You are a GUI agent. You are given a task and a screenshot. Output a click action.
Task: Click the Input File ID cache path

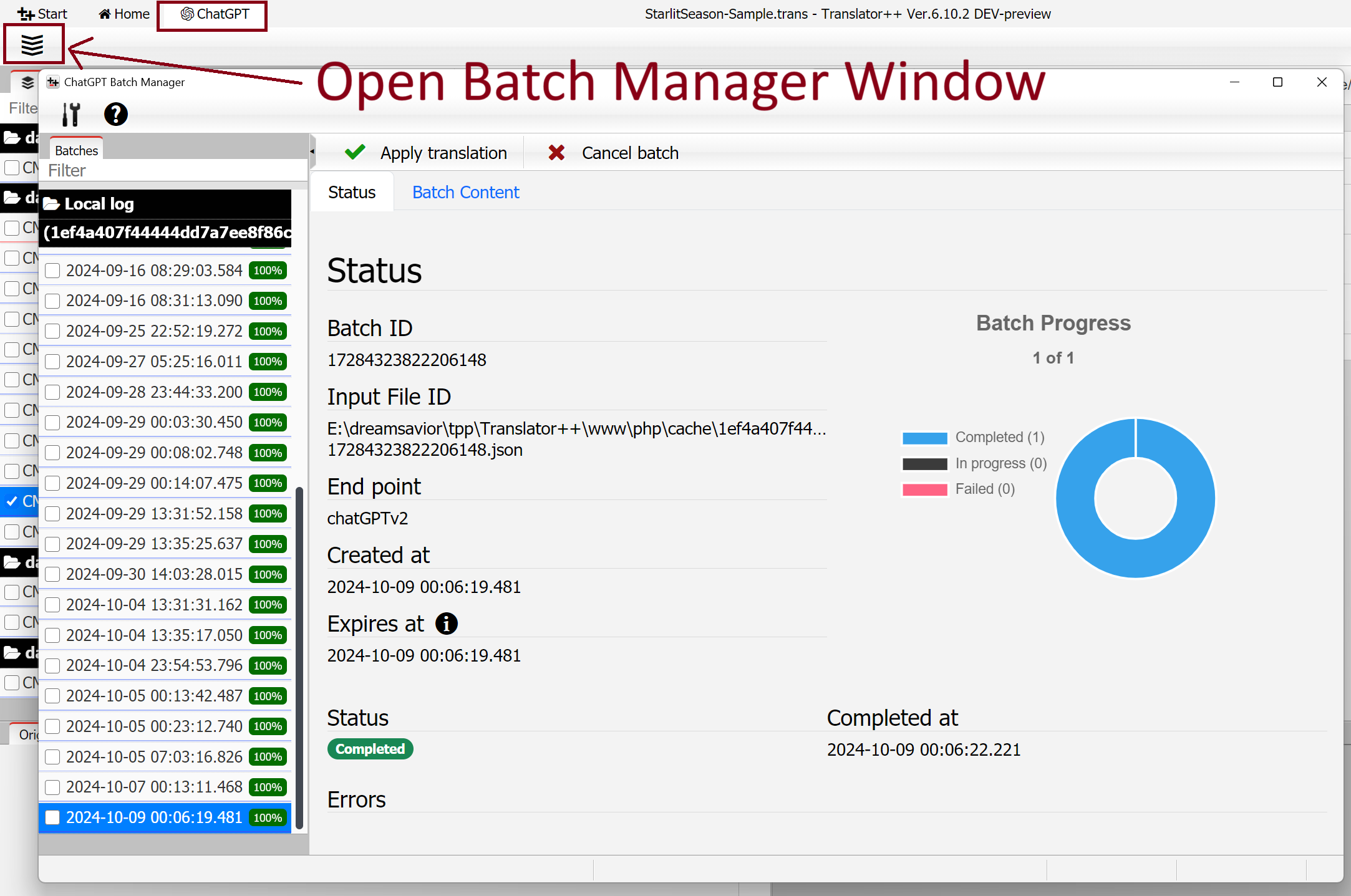click(x=576, y=439)
